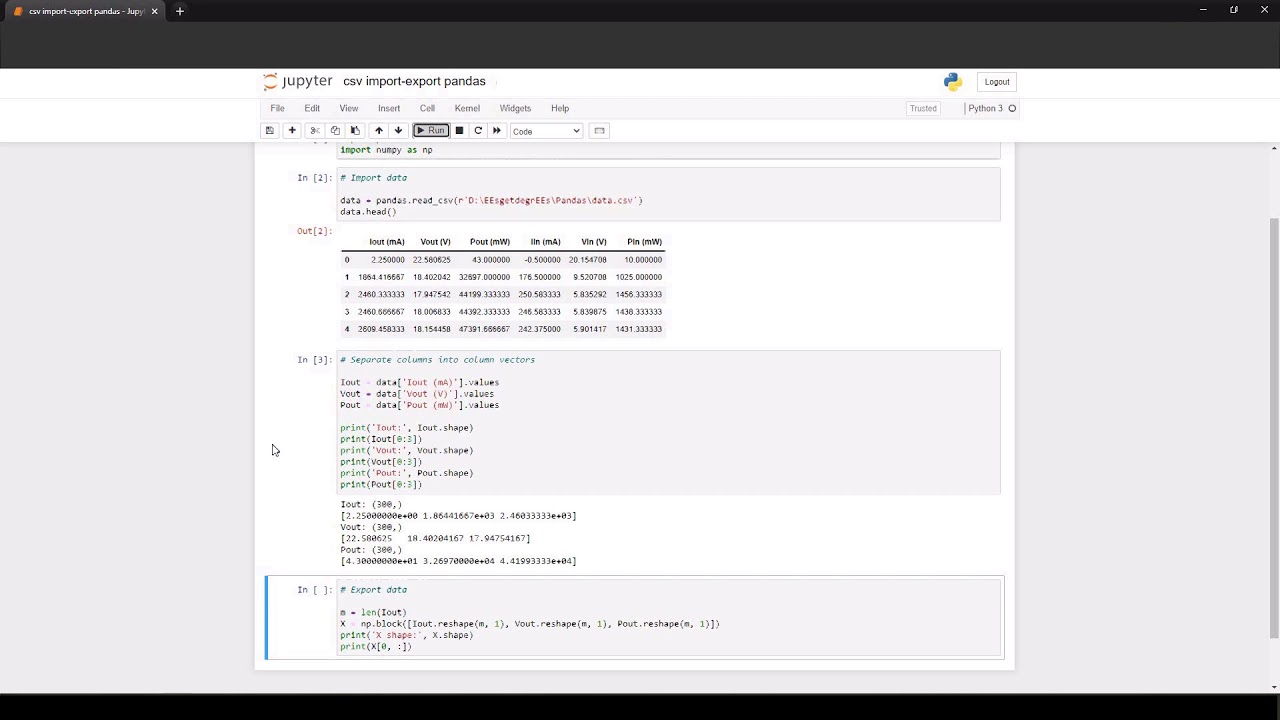This screenshot has width=1280, height=720.
Task: Click the '# Separate columns into column vectors' comment
Action: point(437,360)
